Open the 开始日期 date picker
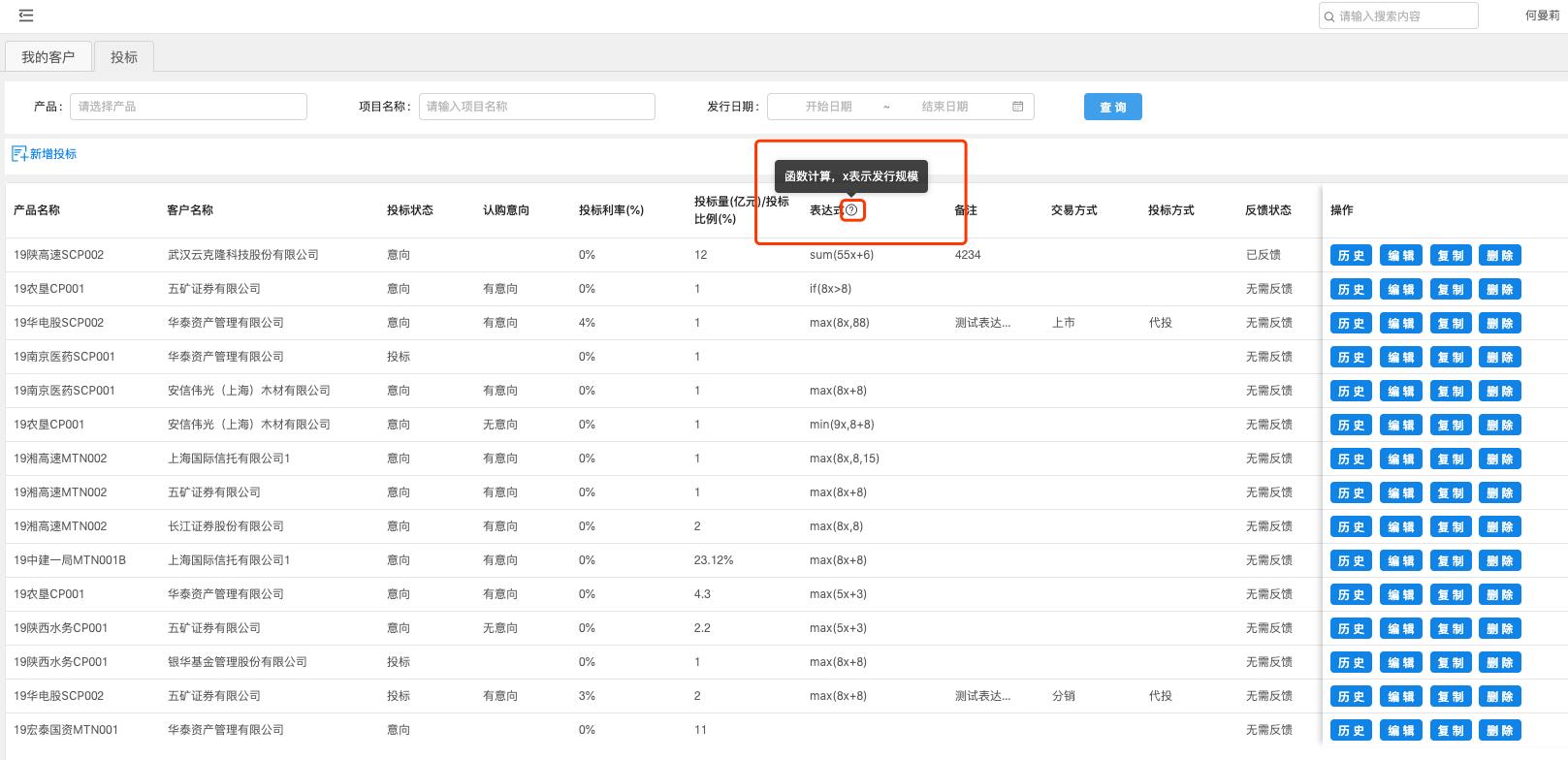 click(x=828, y=107)
